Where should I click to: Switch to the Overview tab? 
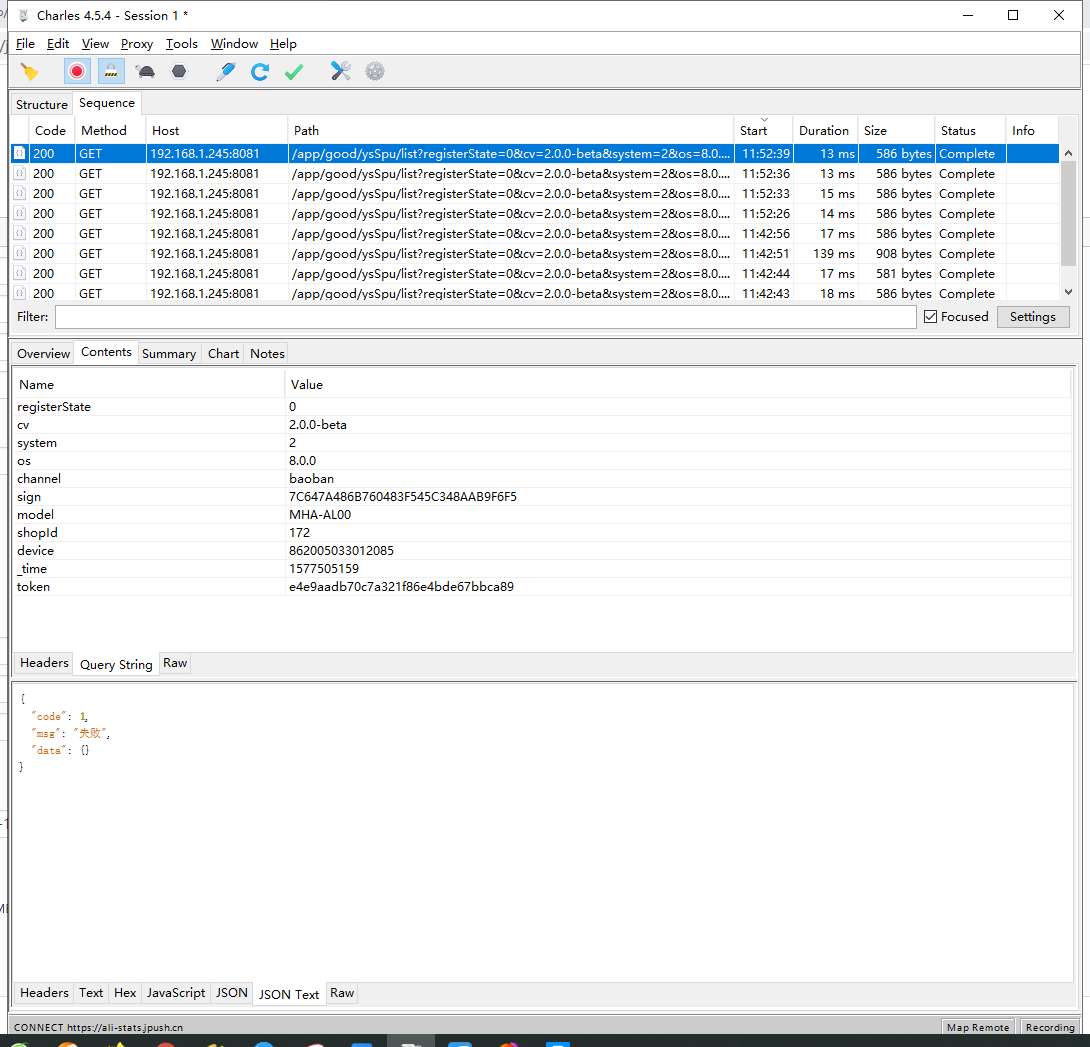43,354
